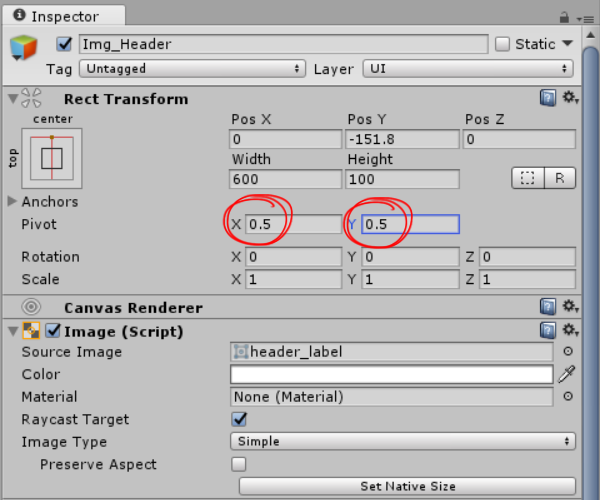Toggle Img_Header active checkbox
Image resolution: width=600 pixels, height=500 pixels.
(x=64, y=44)
